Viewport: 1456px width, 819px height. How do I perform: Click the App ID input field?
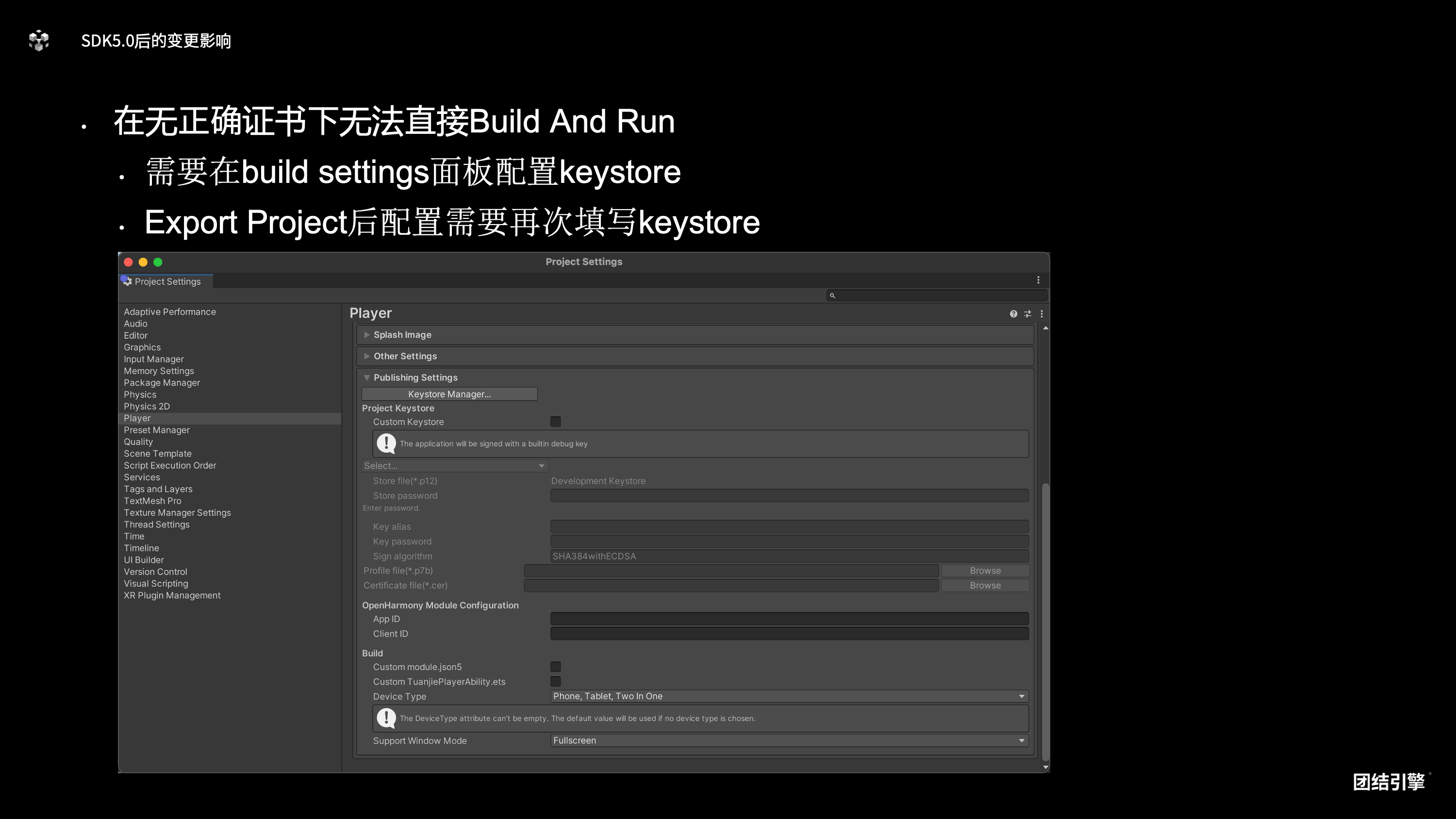(x=789, y=619)
